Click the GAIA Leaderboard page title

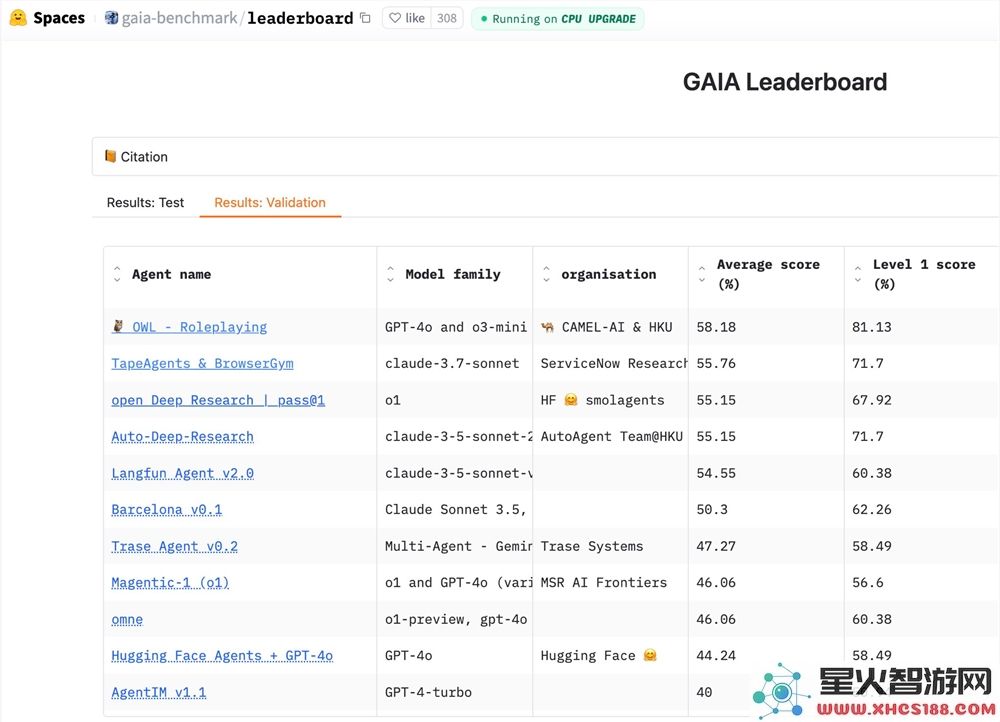point(784,82)
